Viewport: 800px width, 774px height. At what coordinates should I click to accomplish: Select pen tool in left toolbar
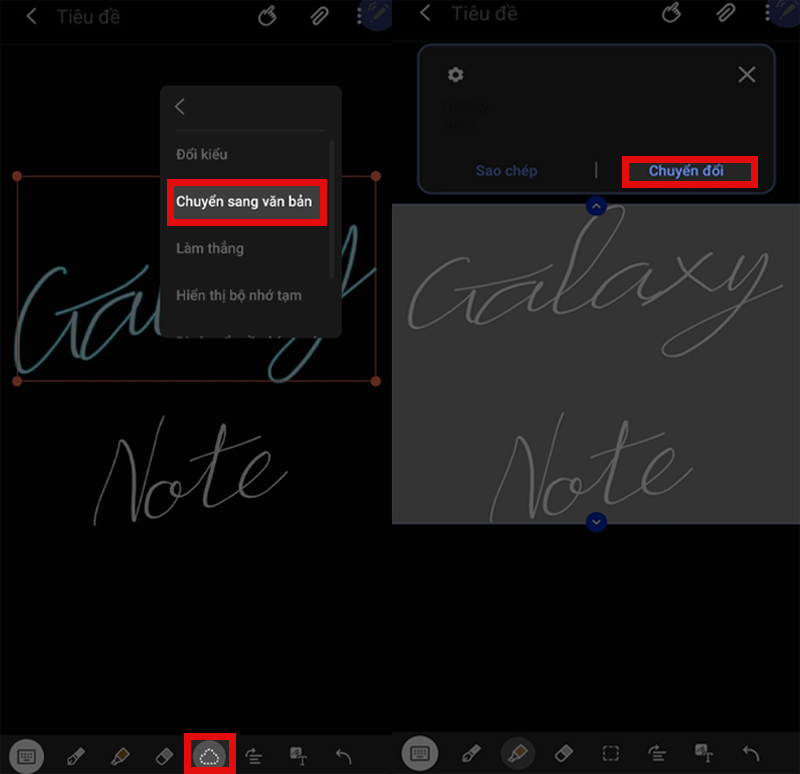point(76,756)
